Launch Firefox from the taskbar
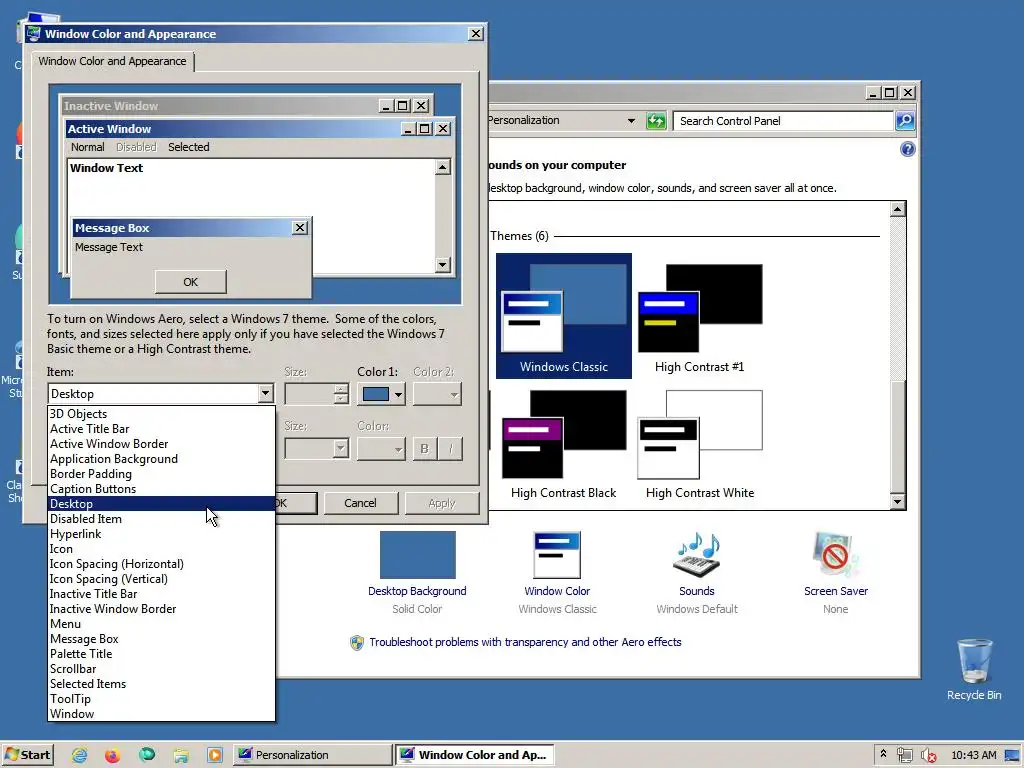The width and height of the screenshot is (1024, 768). [x=112, y=756]
